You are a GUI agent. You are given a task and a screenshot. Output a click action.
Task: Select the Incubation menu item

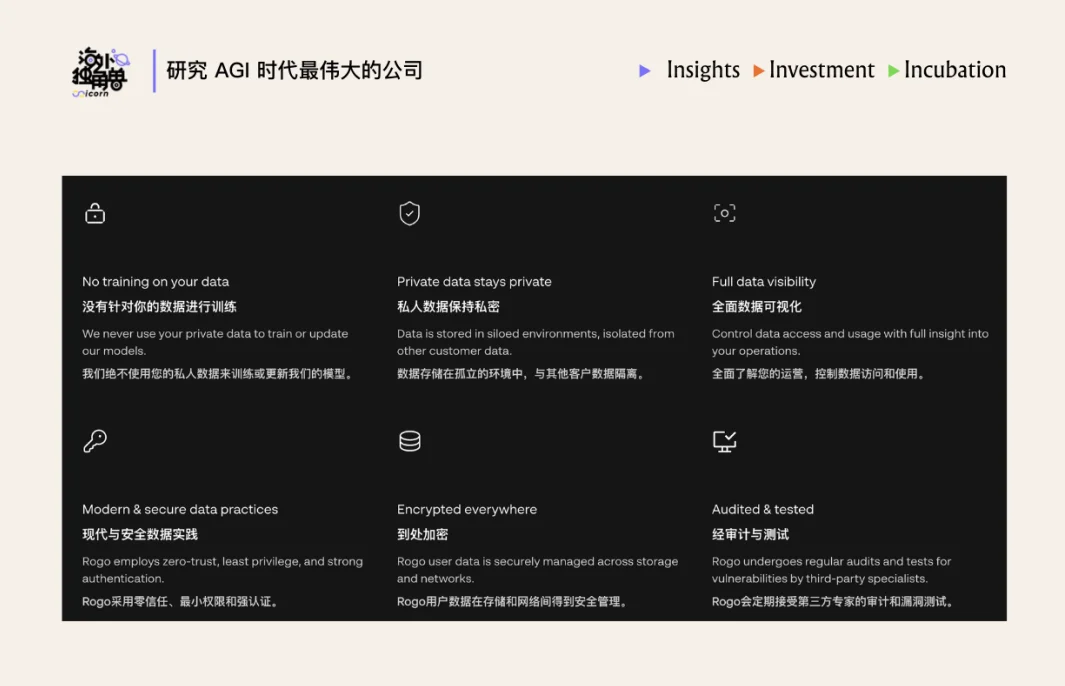click(955, 70)
